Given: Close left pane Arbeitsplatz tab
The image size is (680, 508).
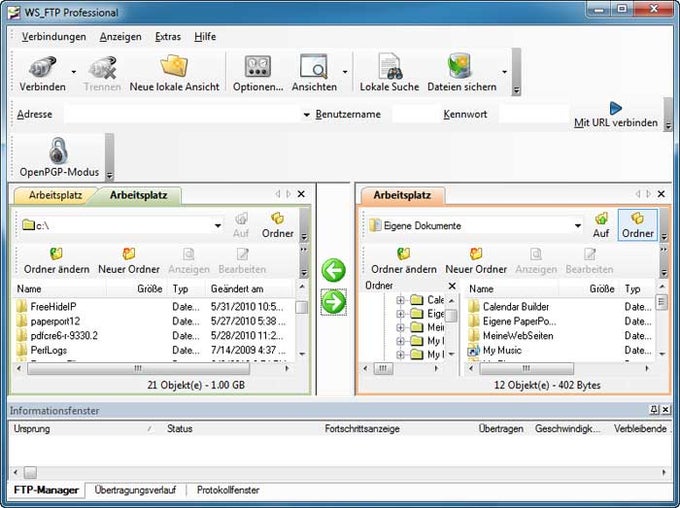Looking at the screenshot, I should point(301,194).
